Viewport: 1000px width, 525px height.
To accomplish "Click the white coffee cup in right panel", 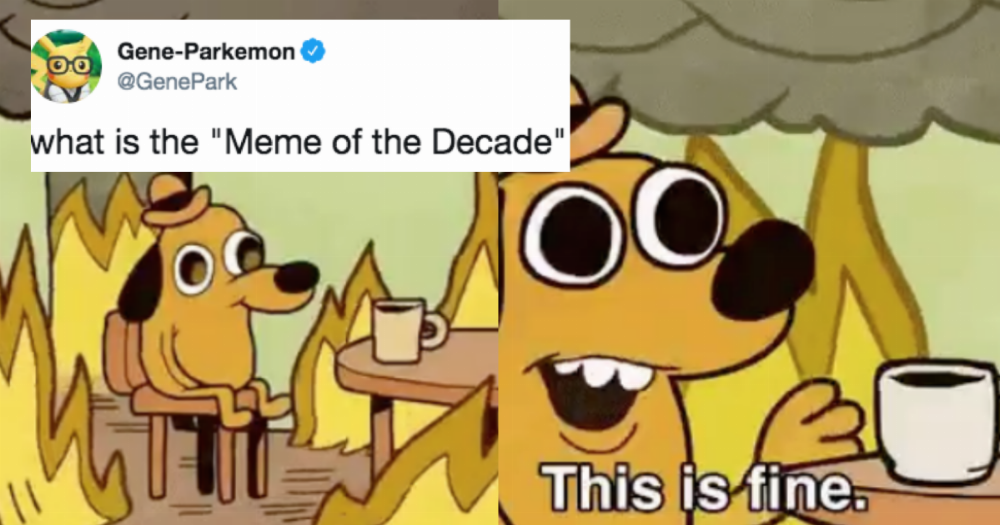I will pos(935,420).
